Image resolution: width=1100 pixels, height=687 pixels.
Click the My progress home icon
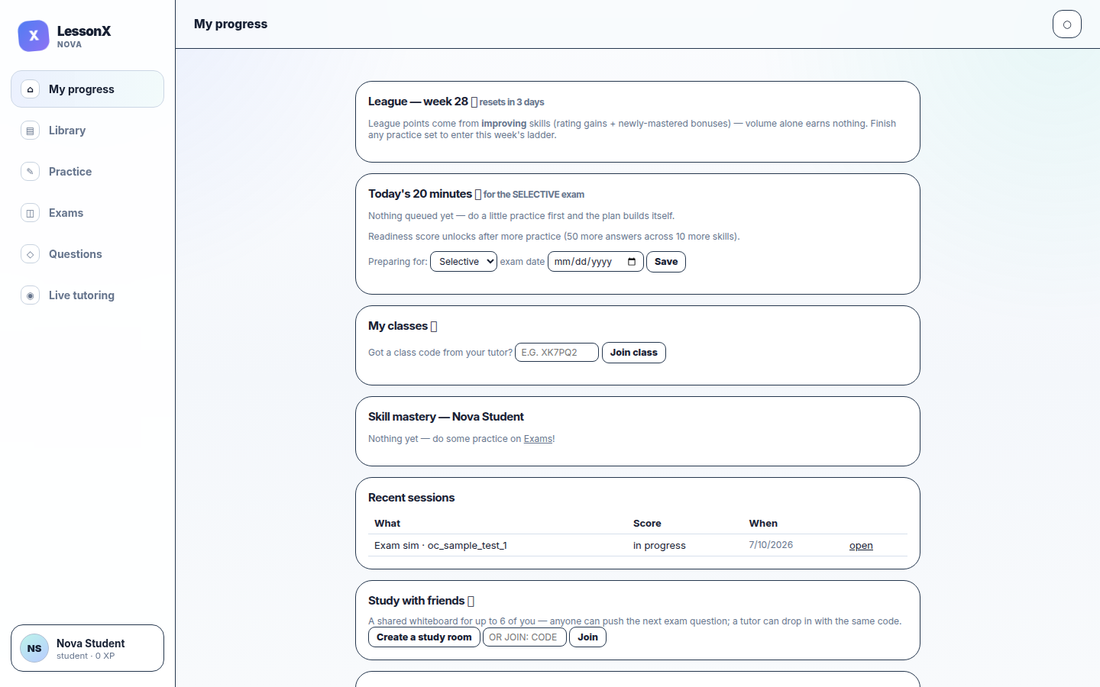(x=30, y=89)
